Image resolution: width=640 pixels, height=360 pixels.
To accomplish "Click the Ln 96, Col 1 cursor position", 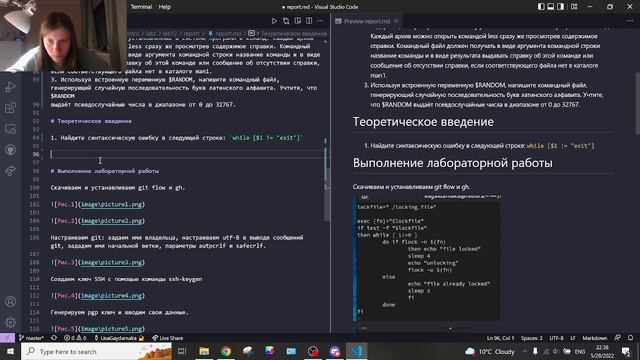I will (x=500, y=338).
